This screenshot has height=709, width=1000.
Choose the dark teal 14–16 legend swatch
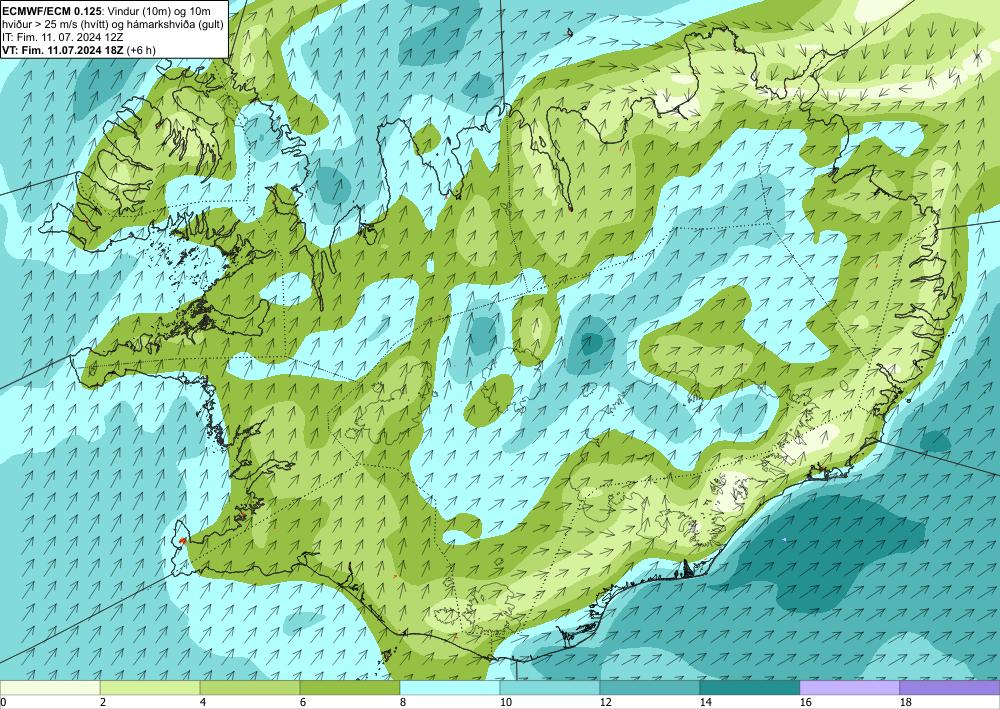[x=750, y=688]
